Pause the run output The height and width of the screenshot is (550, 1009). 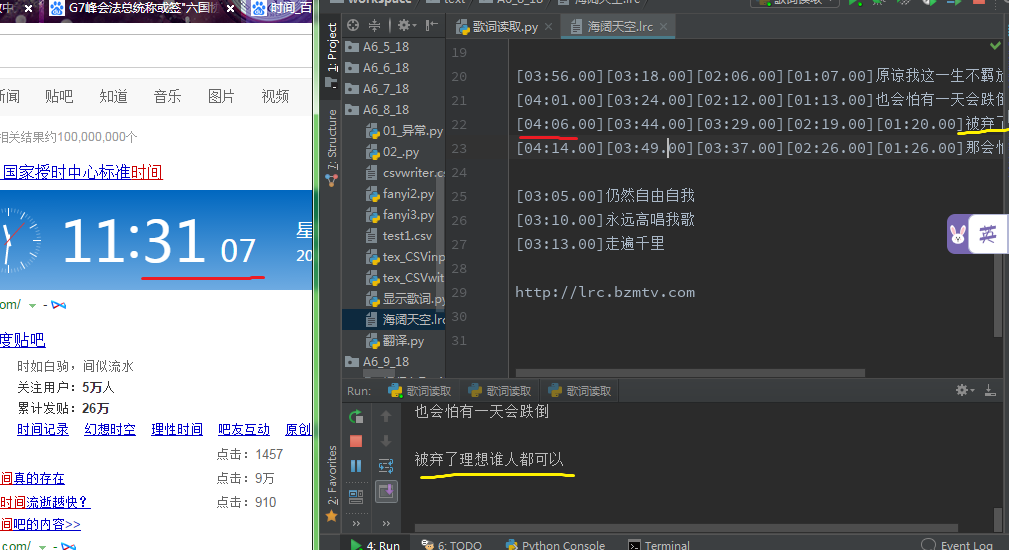click(356, 466)
